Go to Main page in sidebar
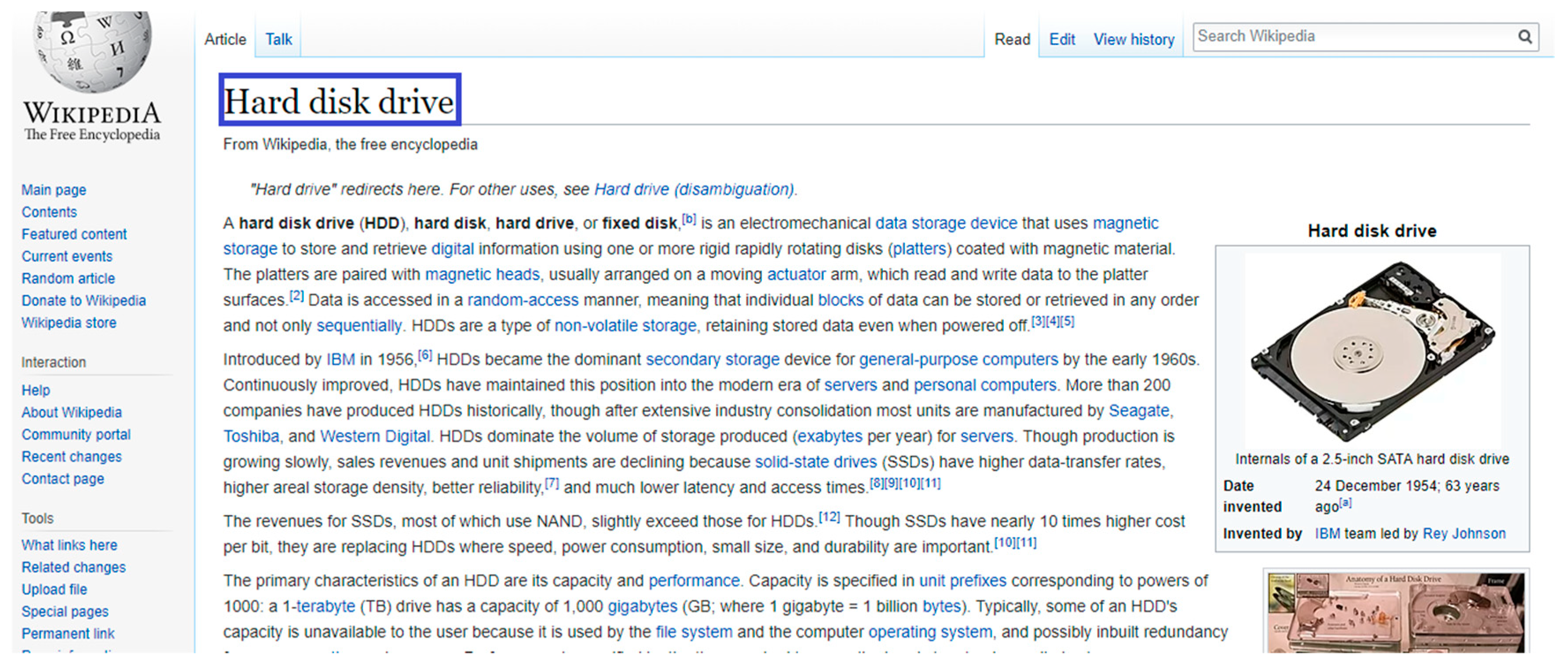 53,190
